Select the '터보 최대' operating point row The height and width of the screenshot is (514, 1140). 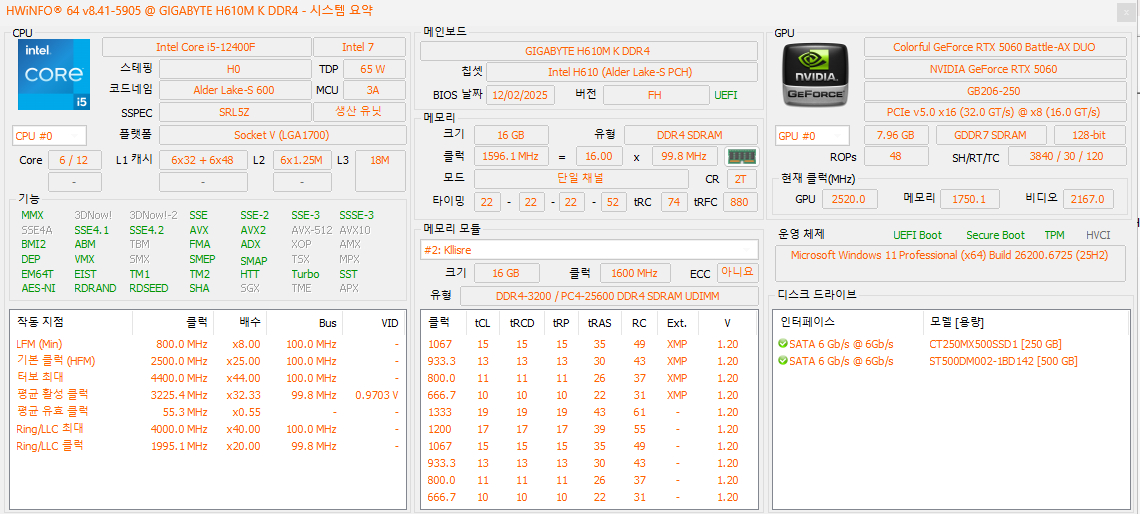(208, 378)
